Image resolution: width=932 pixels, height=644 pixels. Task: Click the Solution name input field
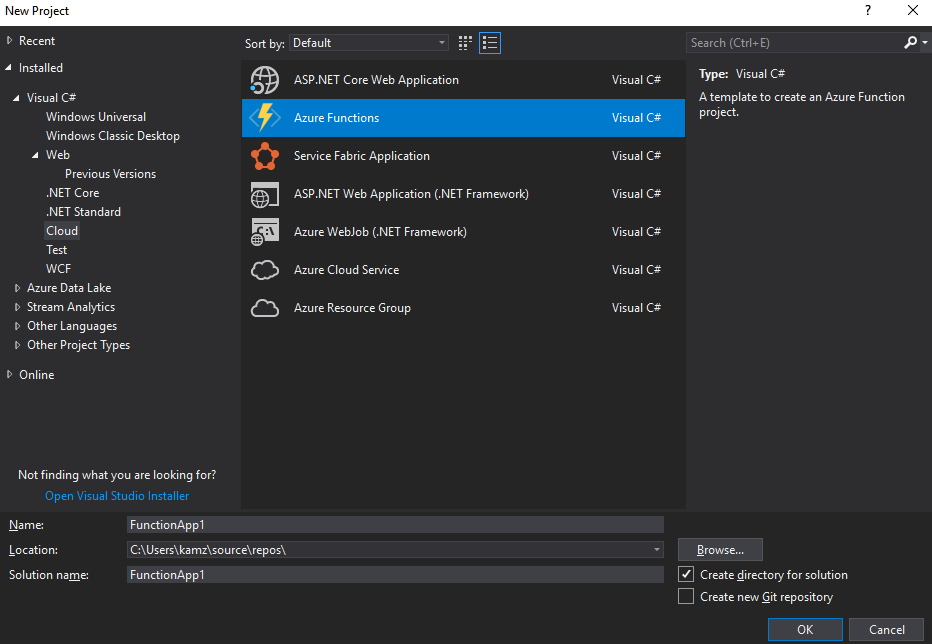(x=395, y=574)
